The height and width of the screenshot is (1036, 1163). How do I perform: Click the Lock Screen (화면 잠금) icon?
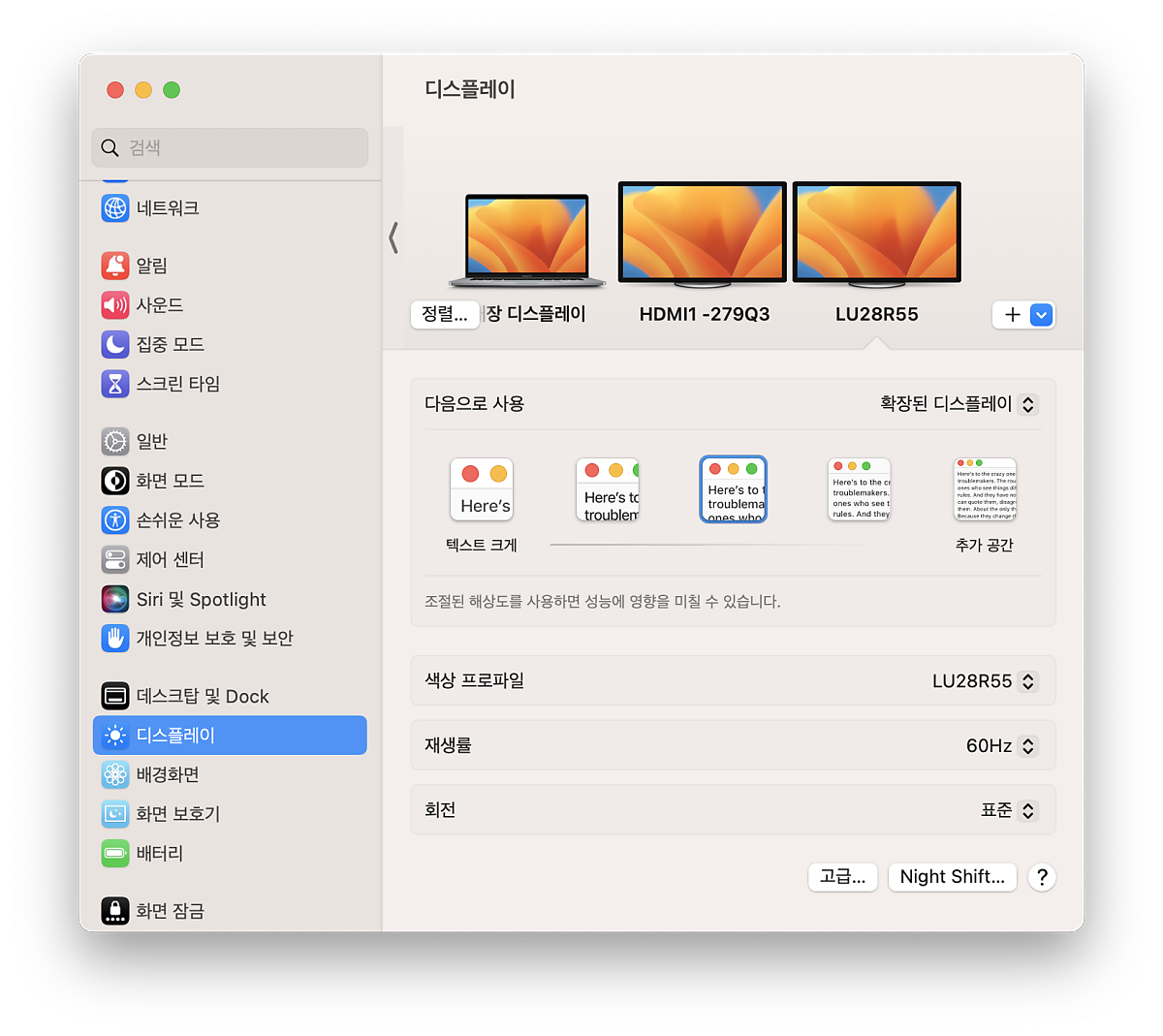(115, 911)
